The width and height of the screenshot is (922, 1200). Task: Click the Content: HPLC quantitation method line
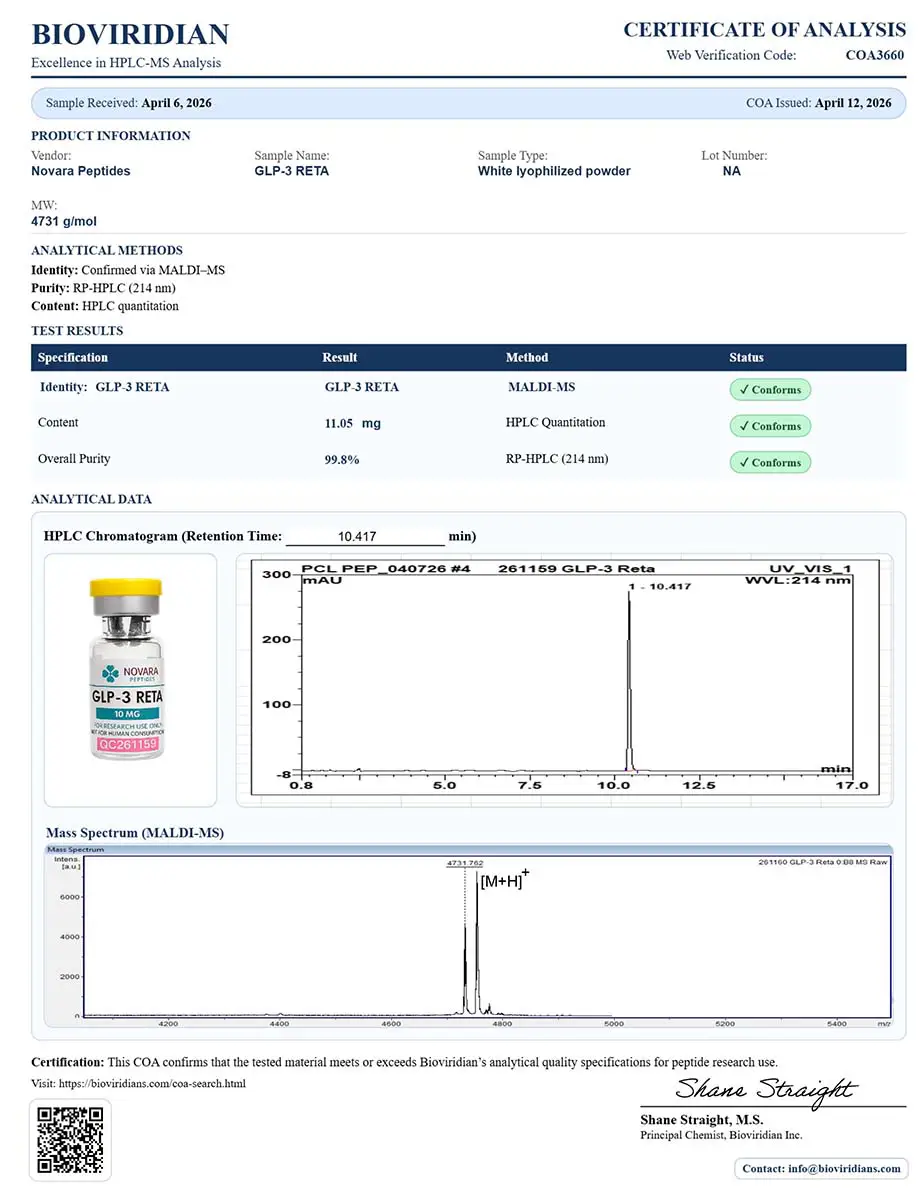click(105, 306)
